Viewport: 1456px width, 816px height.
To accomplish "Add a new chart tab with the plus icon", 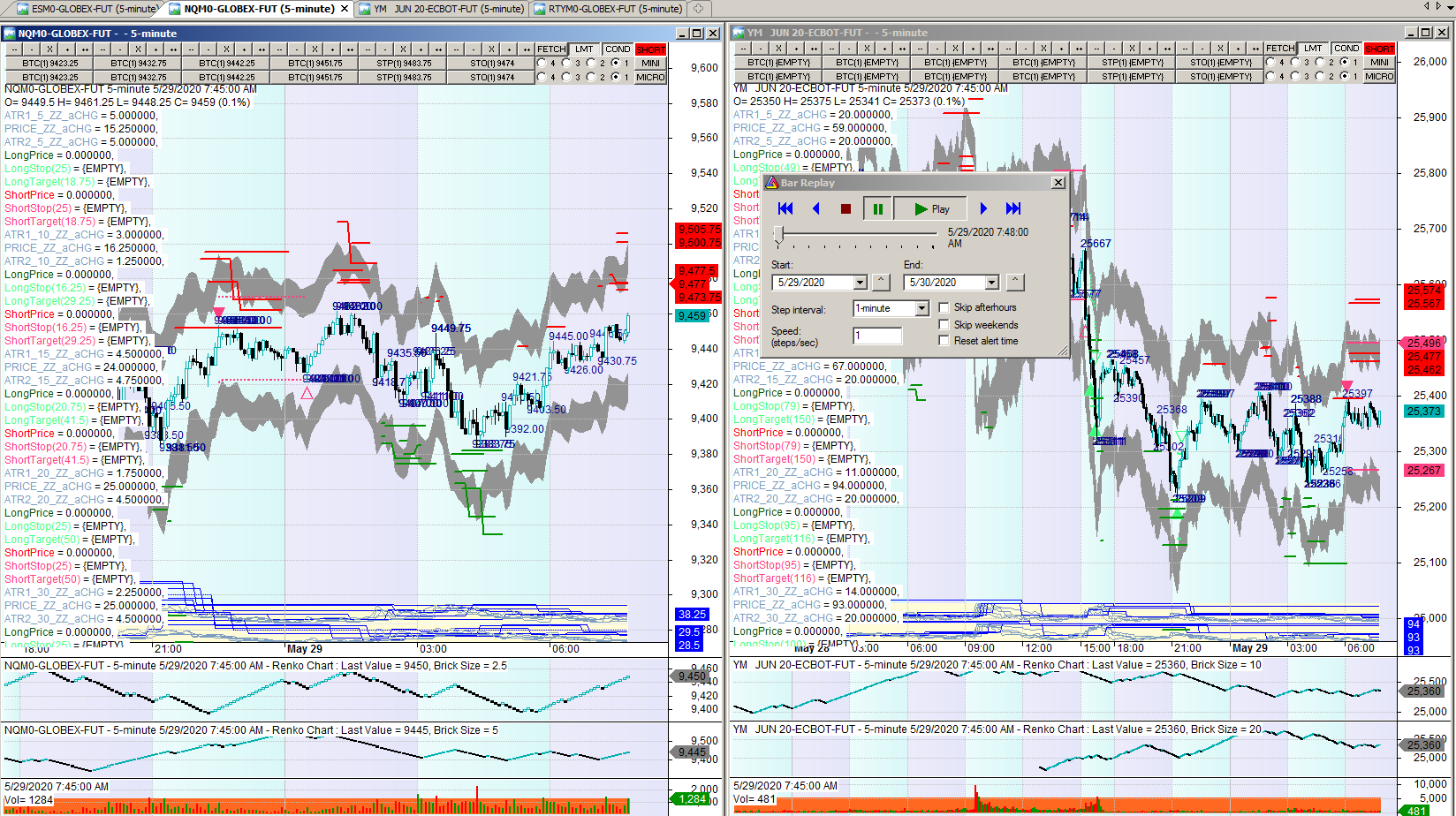I will pos(698,9).
